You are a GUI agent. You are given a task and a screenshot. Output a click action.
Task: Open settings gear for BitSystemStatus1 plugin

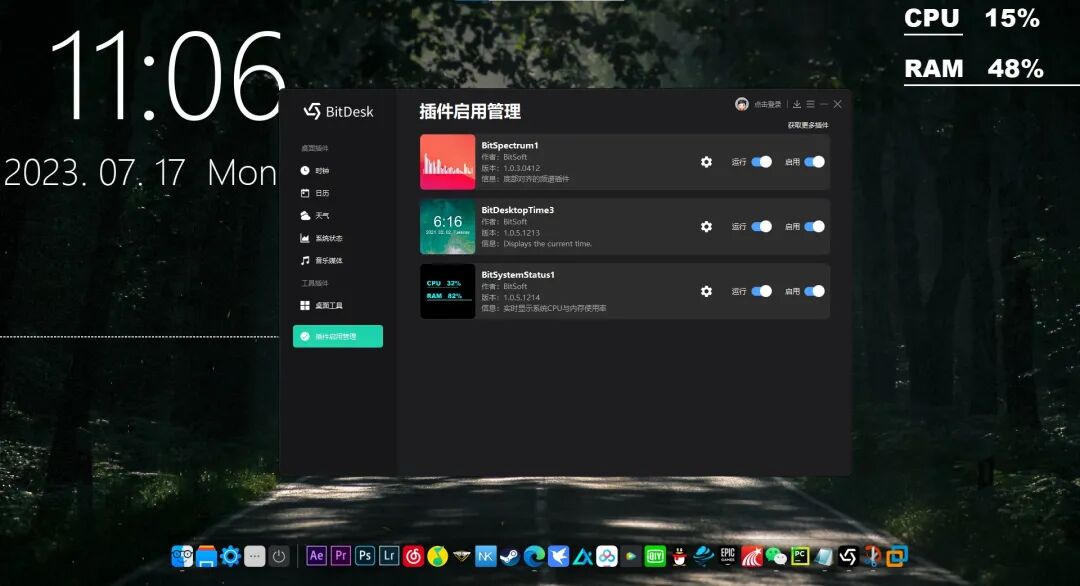point(706,291)
